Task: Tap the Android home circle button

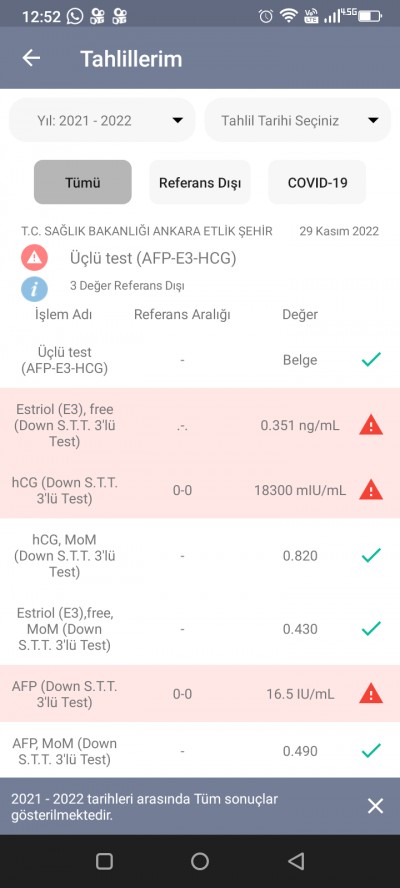Action: [x=199, y=861]
